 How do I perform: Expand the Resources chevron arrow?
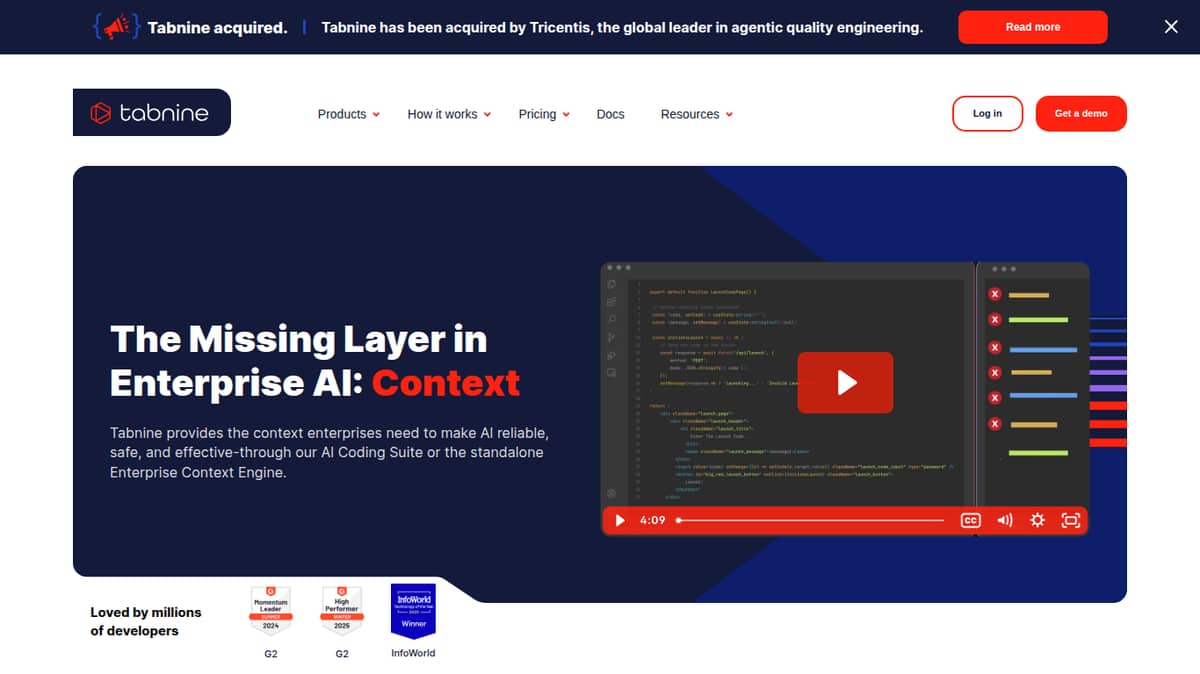coord(729,115)
